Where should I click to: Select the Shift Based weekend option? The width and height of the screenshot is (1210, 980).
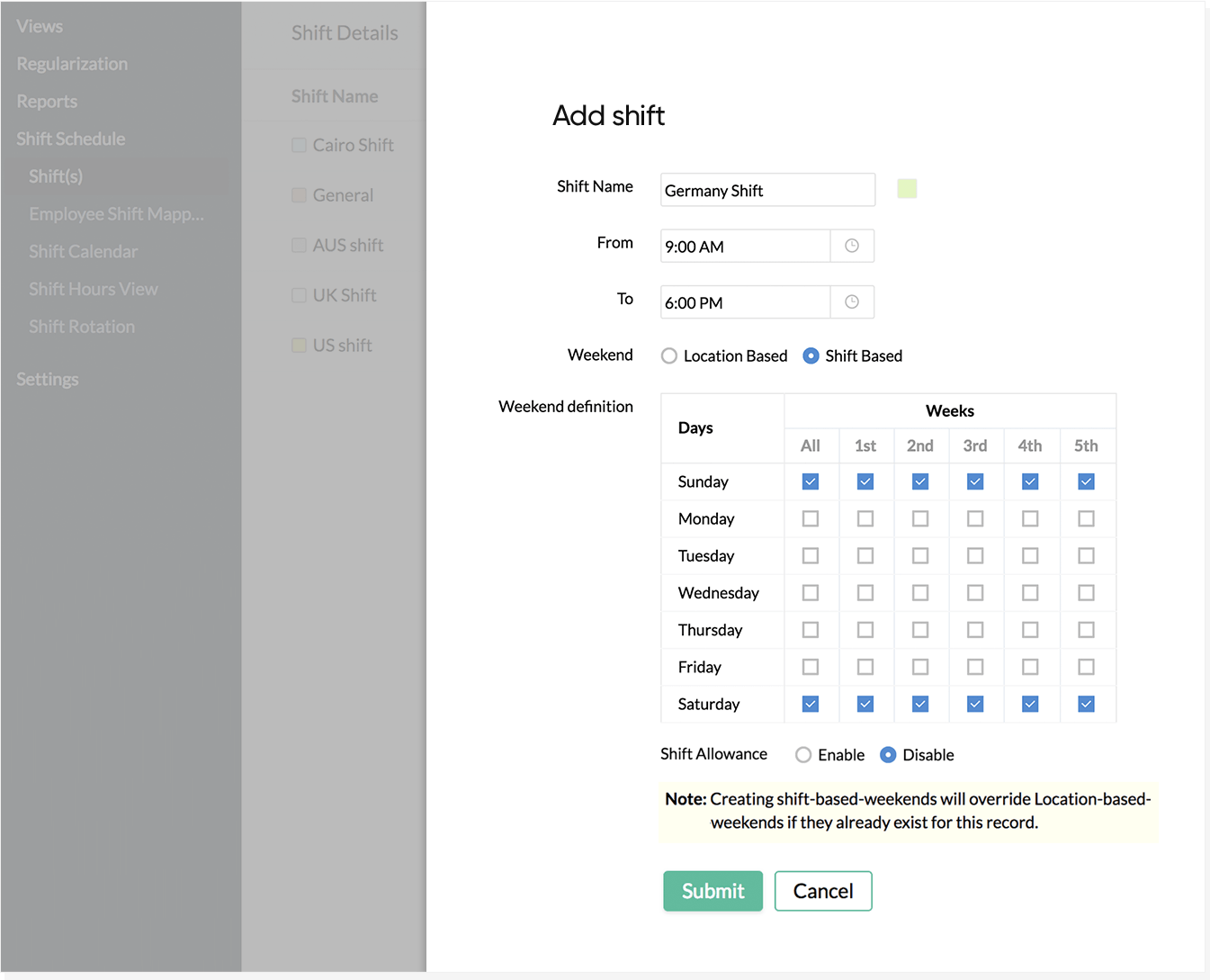tap(811, 356)
